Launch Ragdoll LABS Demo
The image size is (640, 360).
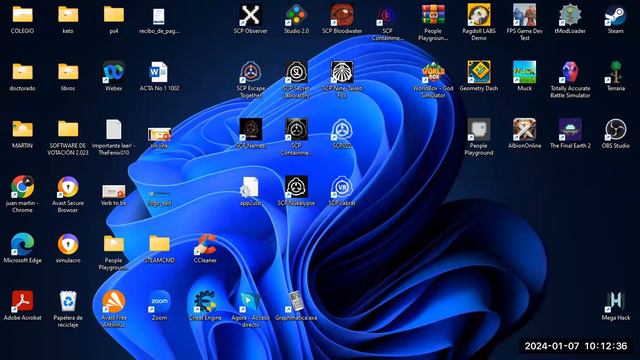(479, 15)
